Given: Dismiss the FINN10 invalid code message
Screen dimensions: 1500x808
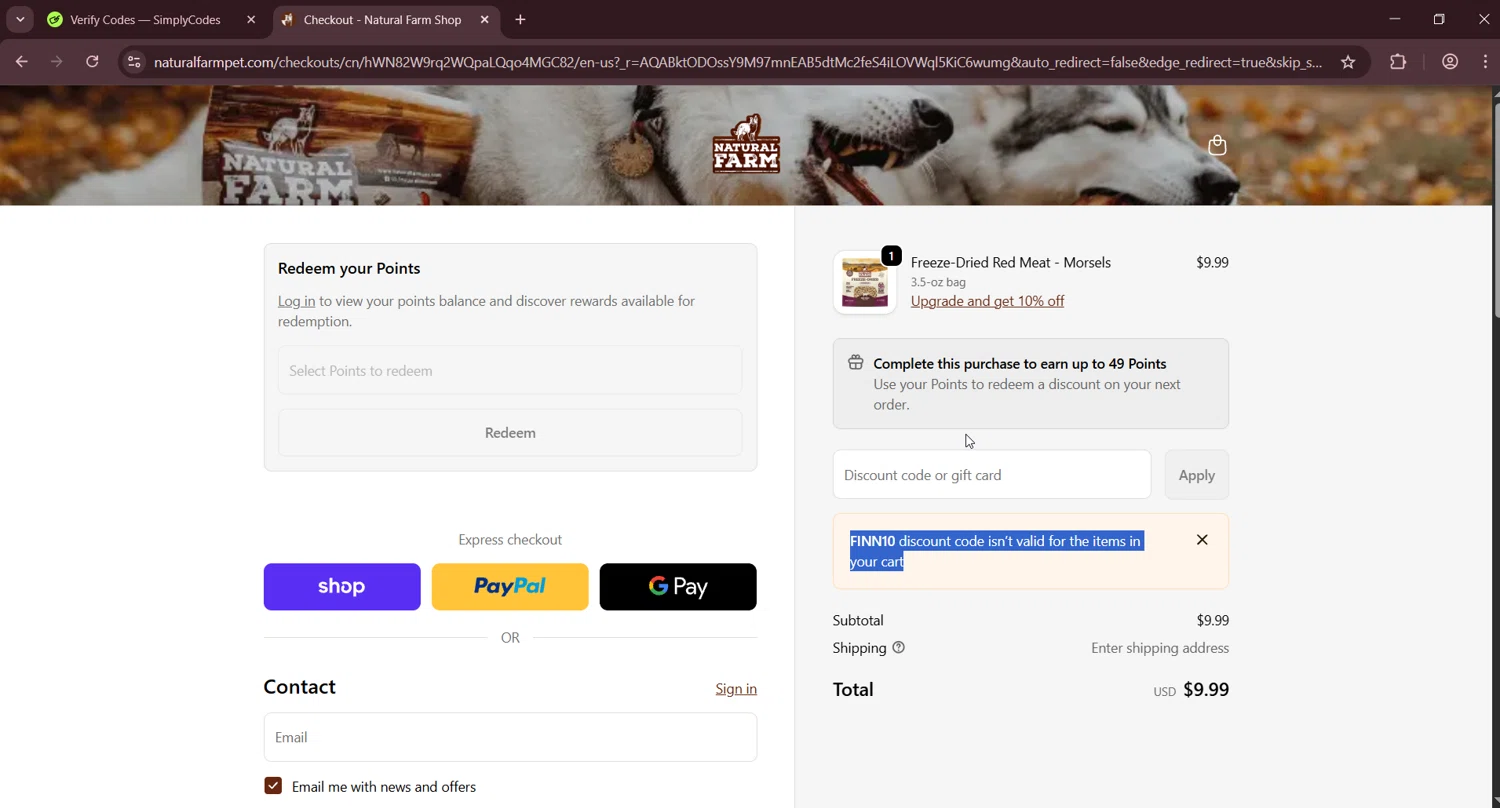Looking at the screenshot, I should [x=1202, y=540].
